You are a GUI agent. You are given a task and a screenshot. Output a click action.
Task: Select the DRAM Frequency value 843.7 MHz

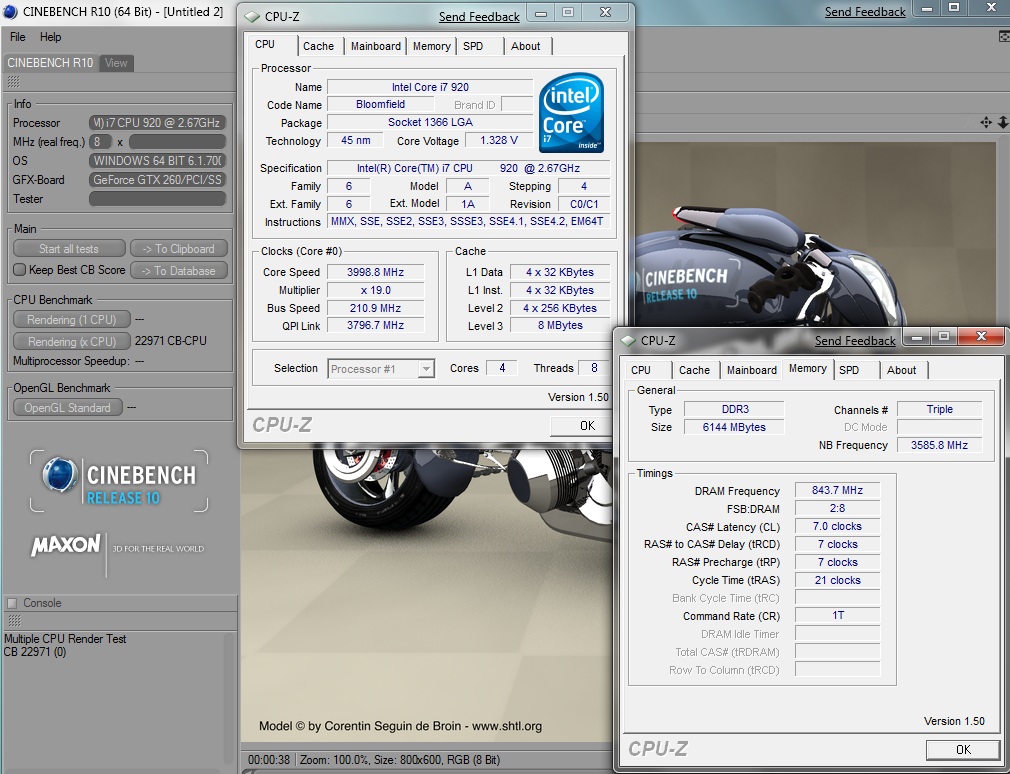837,490
